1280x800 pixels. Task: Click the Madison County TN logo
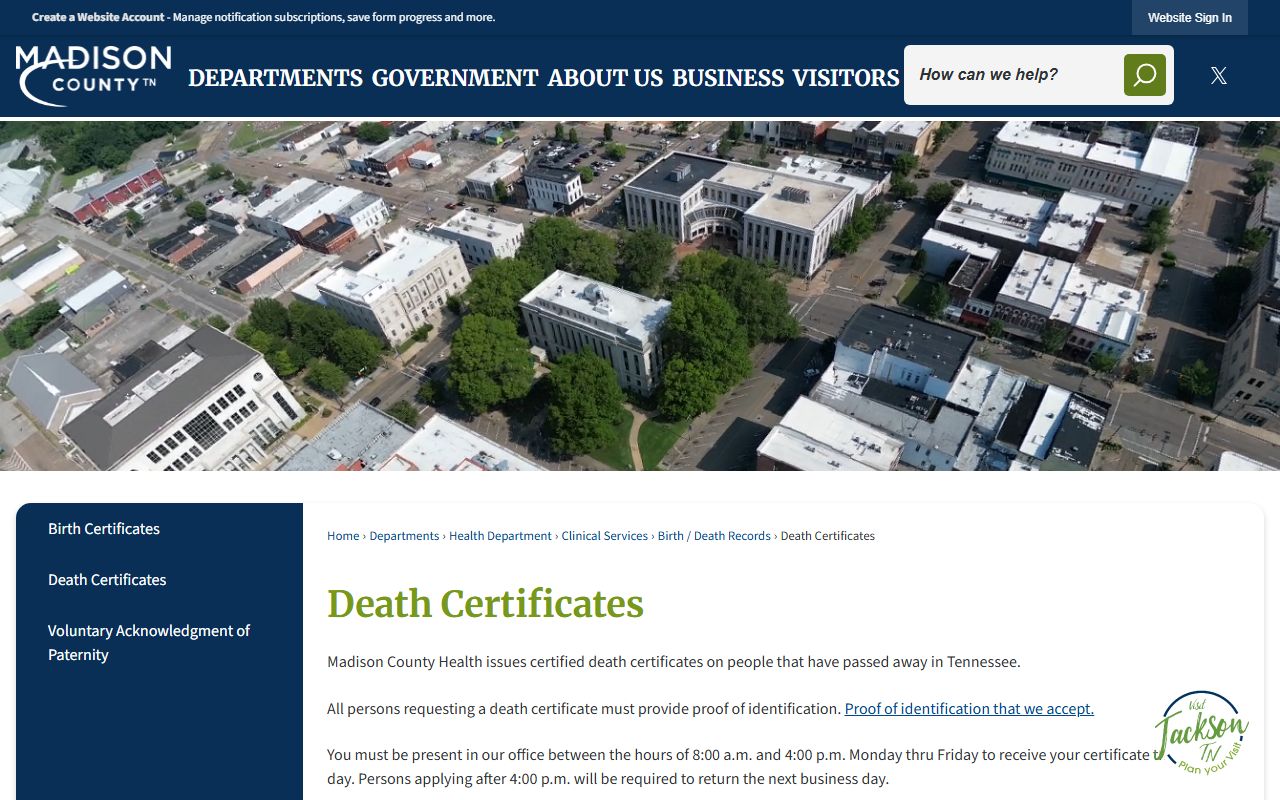[x=93, y=76]
